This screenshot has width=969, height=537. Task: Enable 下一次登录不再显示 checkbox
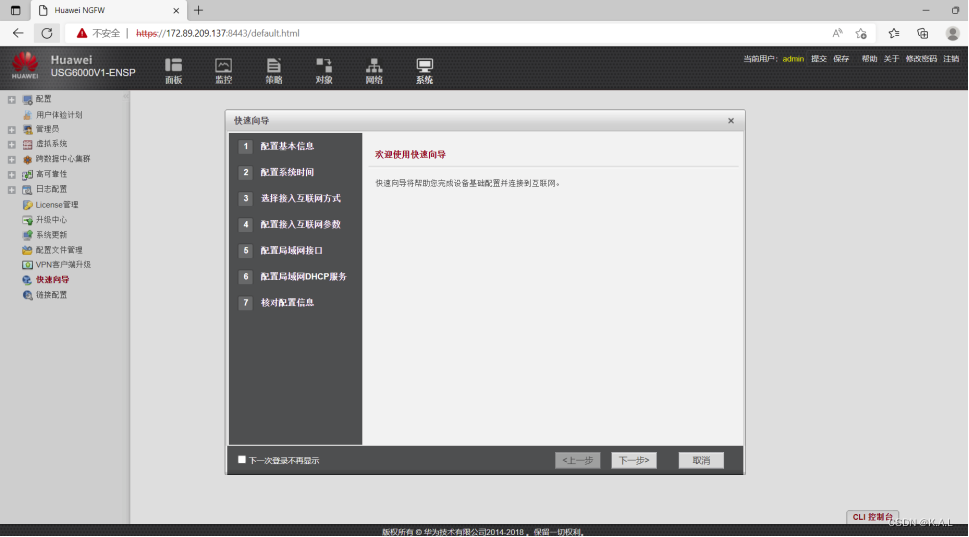242,459
